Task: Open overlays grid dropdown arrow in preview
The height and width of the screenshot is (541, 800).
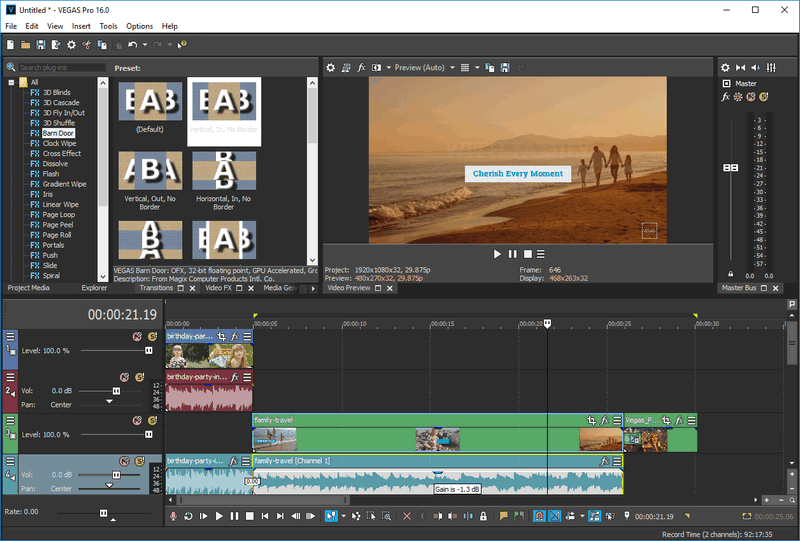Action: point(477,67)
